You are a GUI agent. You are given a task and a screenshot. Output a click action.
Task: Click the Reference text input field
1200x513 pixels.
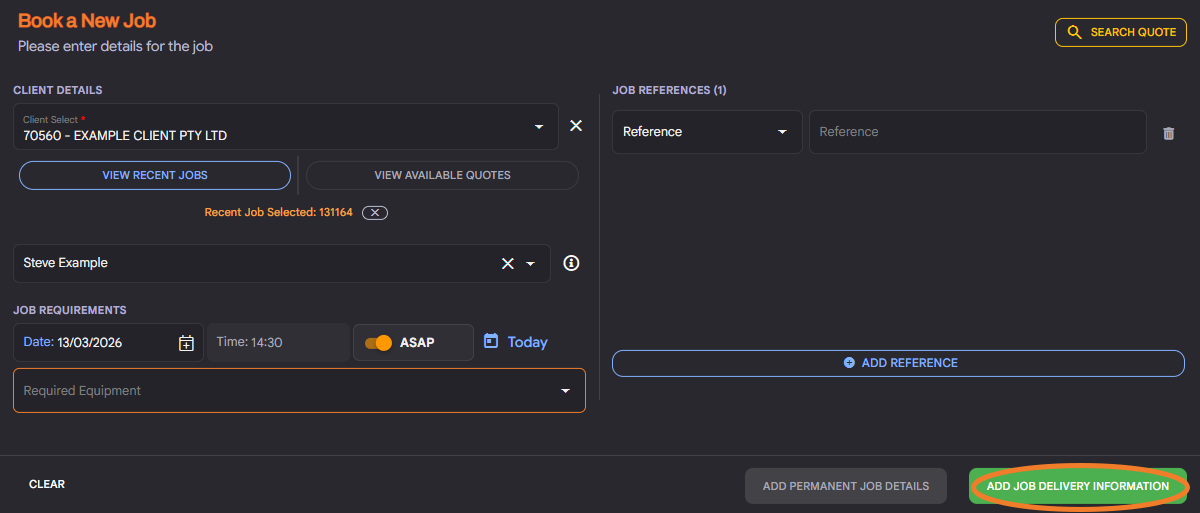coord(978,132)
